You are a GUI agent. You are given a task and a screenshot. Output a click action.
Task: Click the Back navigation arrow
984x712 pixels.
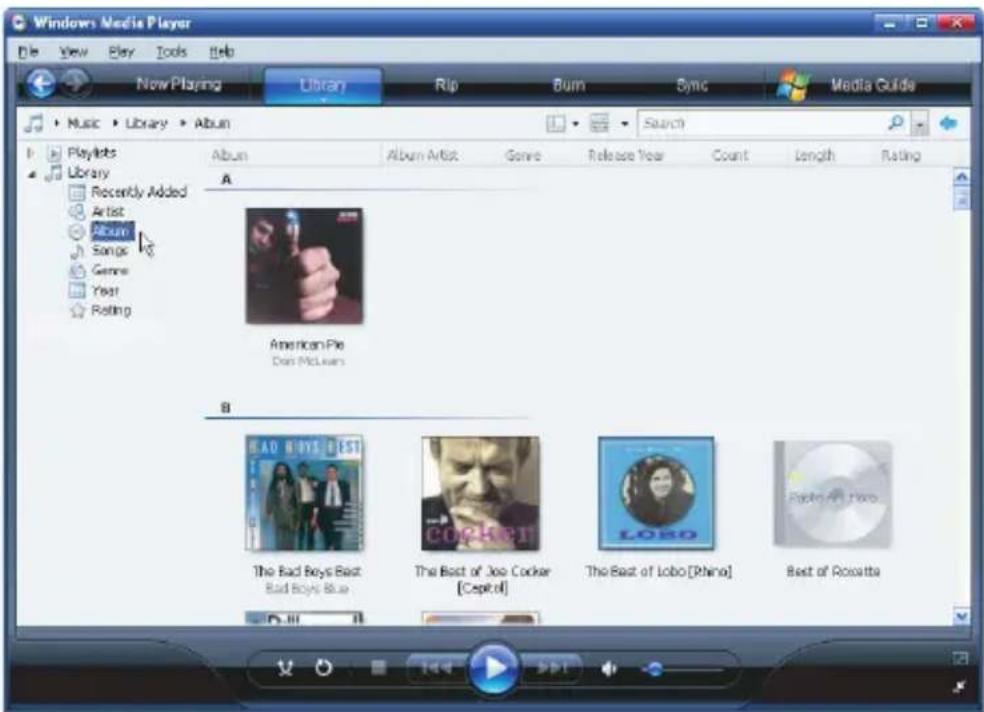coord(41,83)
